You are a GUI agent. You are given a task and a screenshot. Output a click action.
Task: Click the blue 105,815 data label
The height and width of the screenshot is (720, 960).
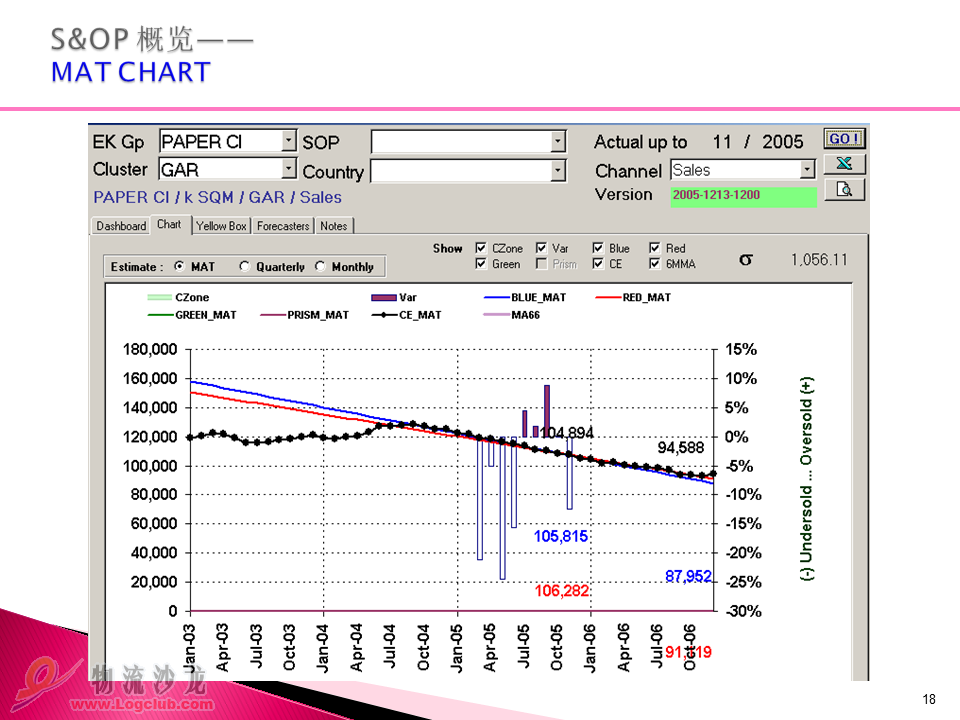[x=560, y=536]
